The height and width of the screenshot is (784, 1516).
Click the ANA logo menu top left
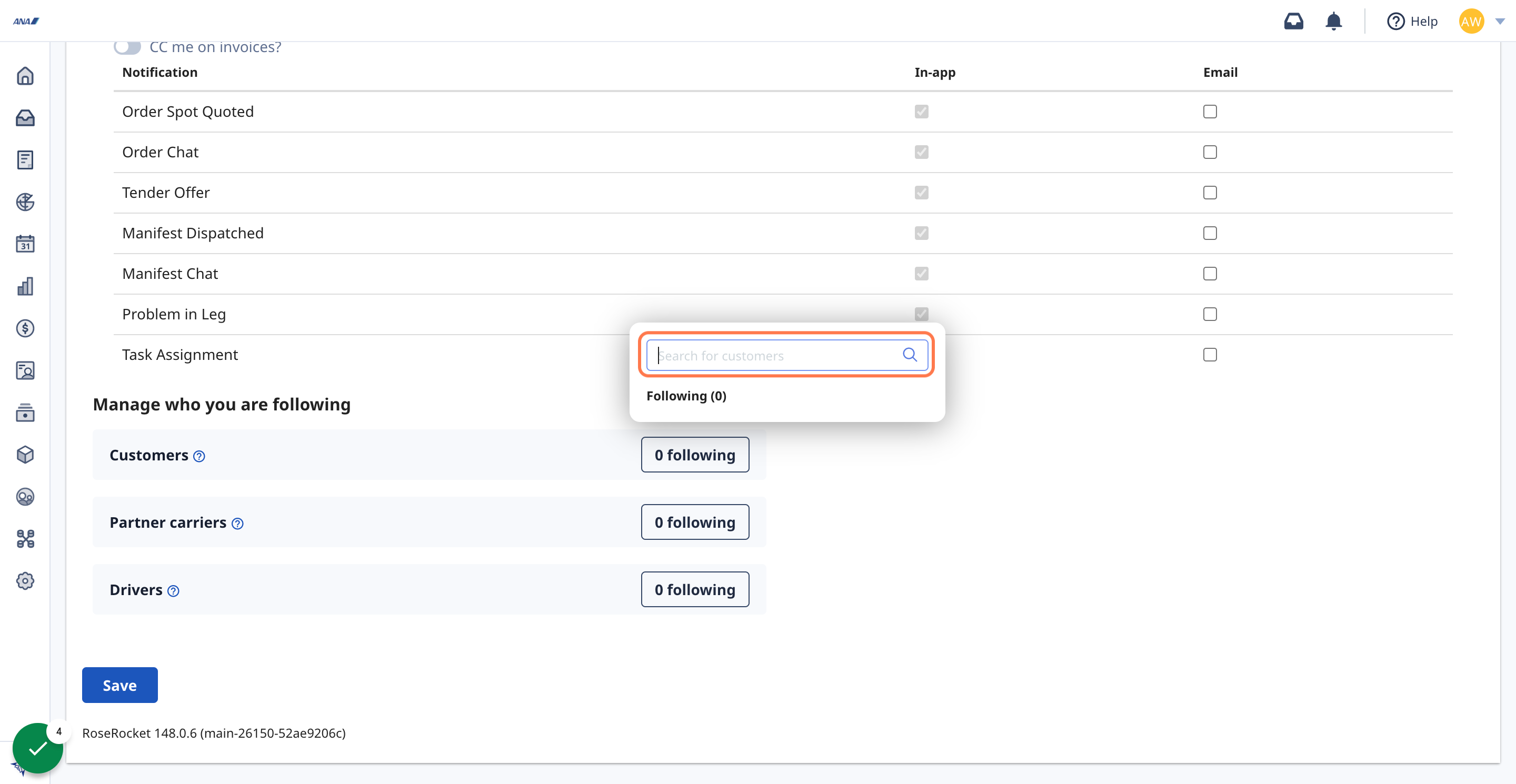tap(27, 20)
